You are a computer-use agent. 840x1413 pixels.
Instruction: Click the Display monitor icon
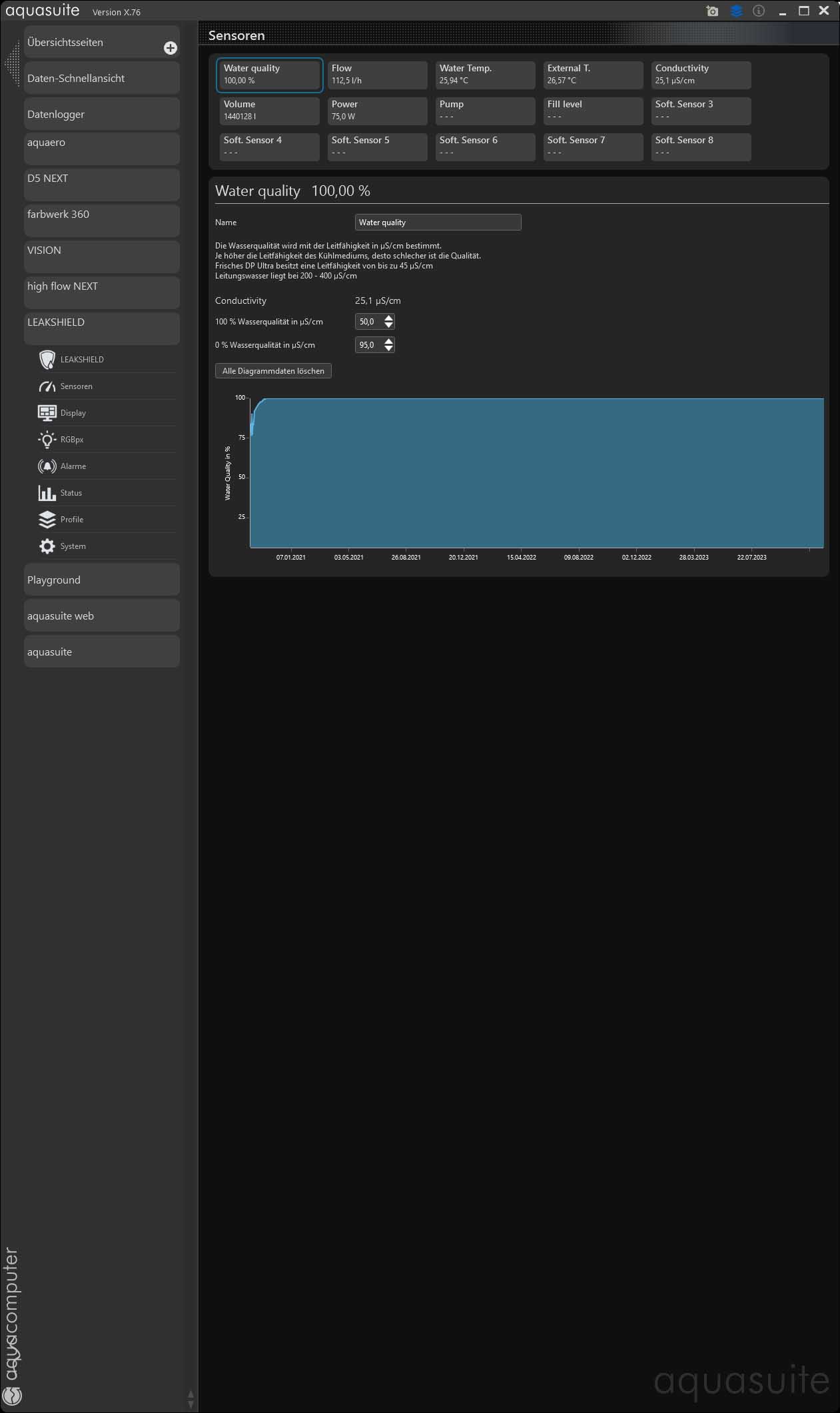[x=47, y=413]
